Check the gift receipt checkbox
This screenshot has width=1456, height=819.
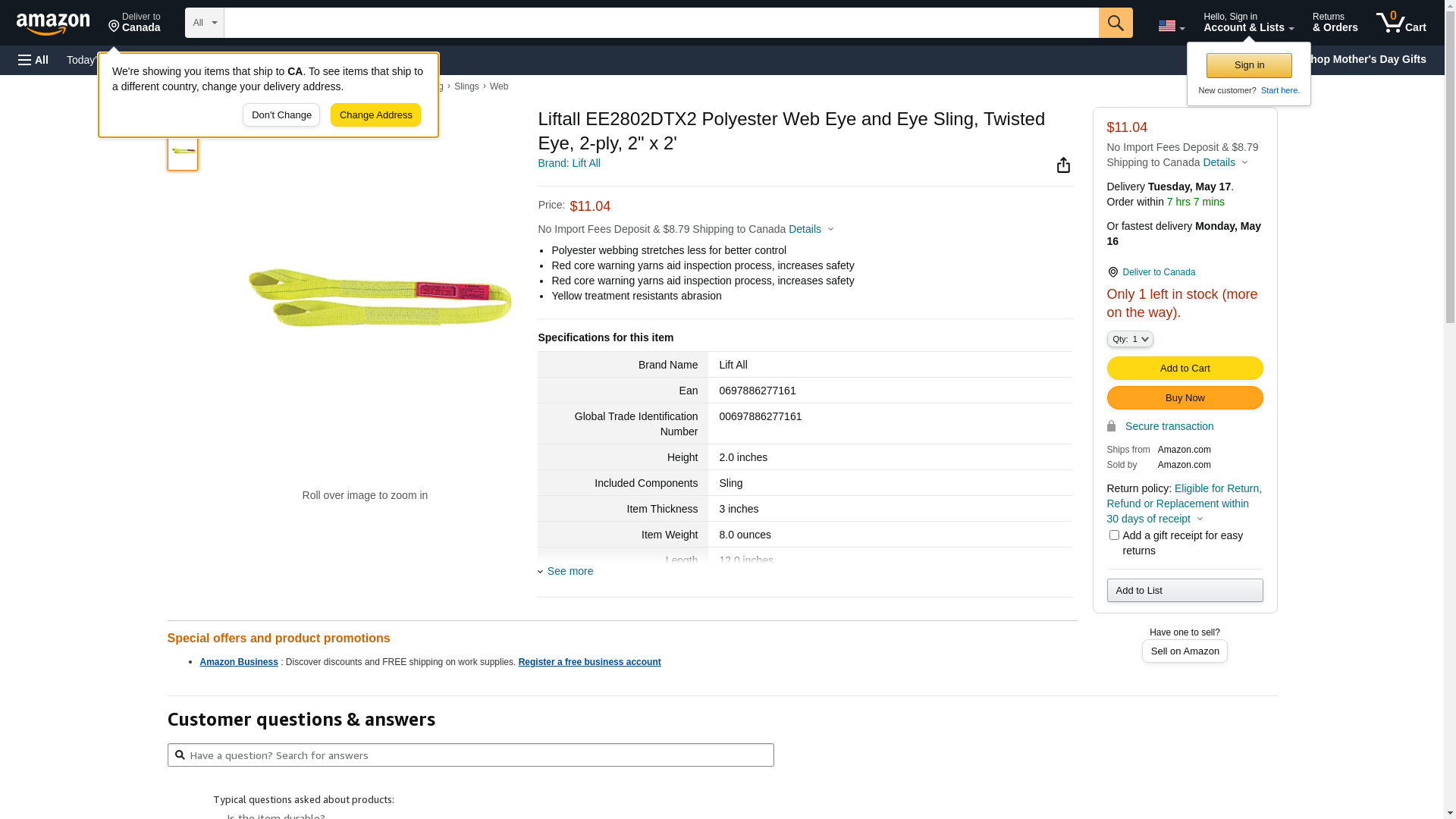(x=1114, y=535)
